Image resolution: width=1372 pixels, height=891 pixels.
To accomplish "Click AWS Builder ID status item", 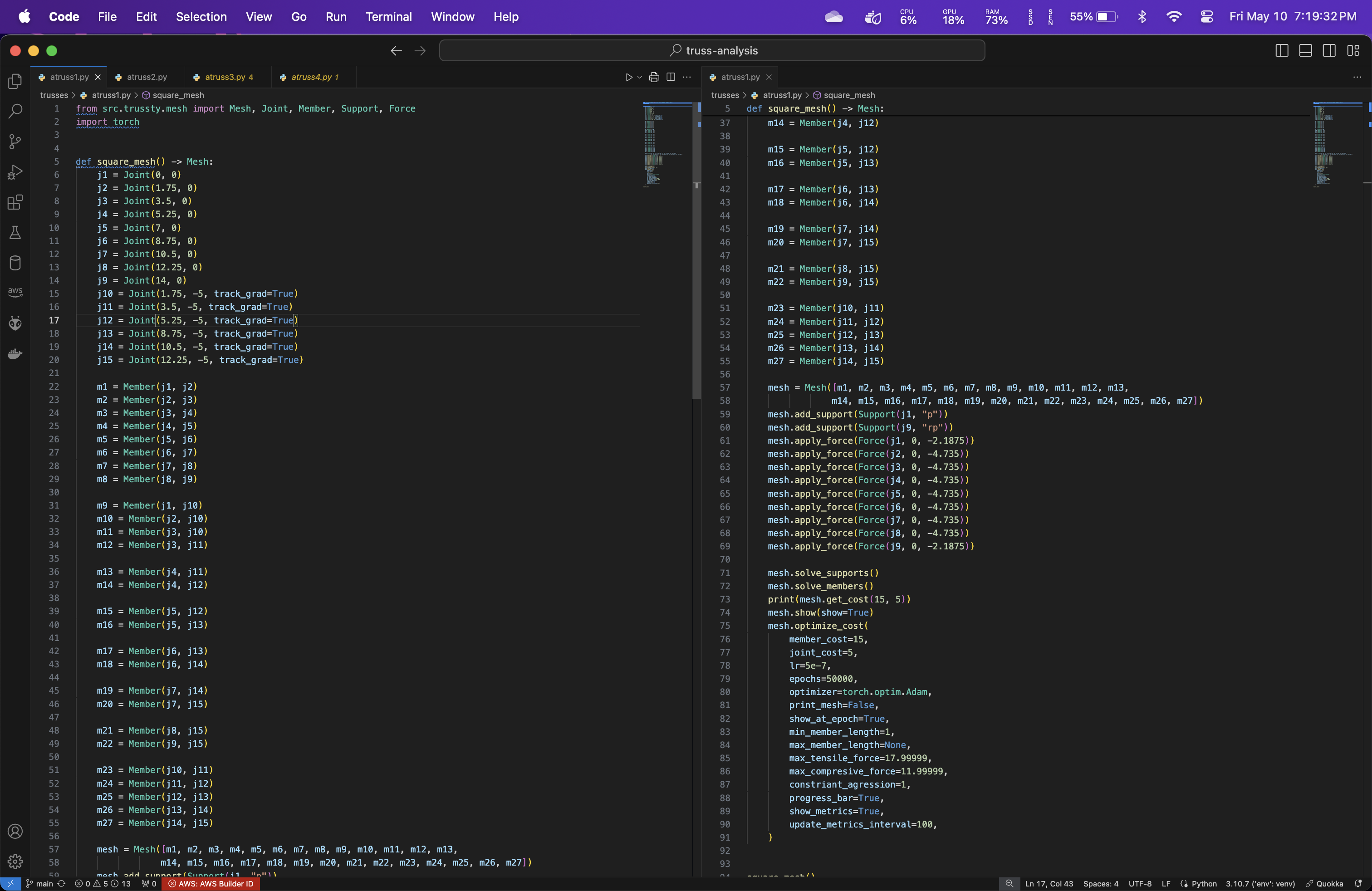I will [211, 883].
